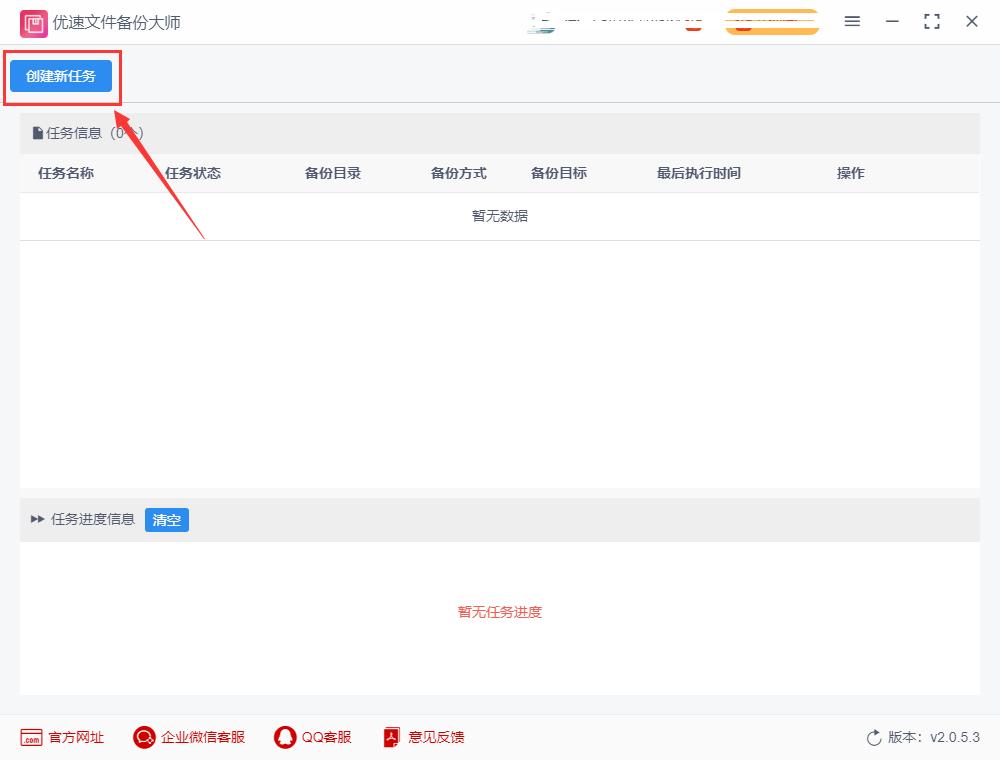Screen dimensions: 1000x760
Task: Click the 企业微信客服 customer service icon
Action: coord(144,737)
